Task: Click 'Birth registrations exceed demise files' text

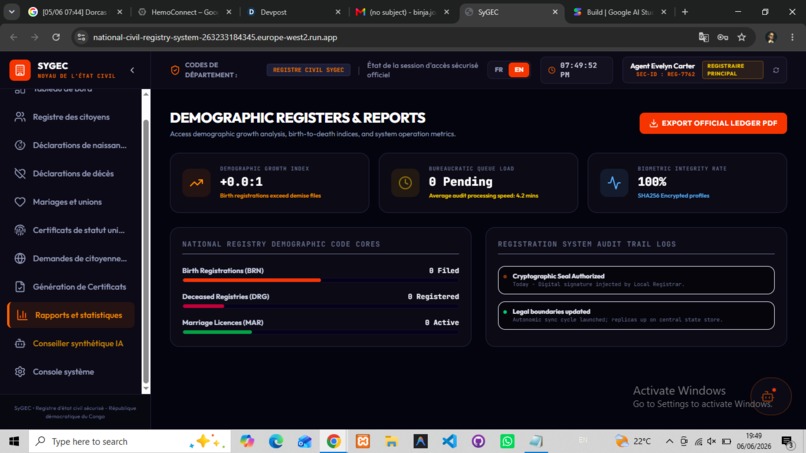Action: point(270,196)
